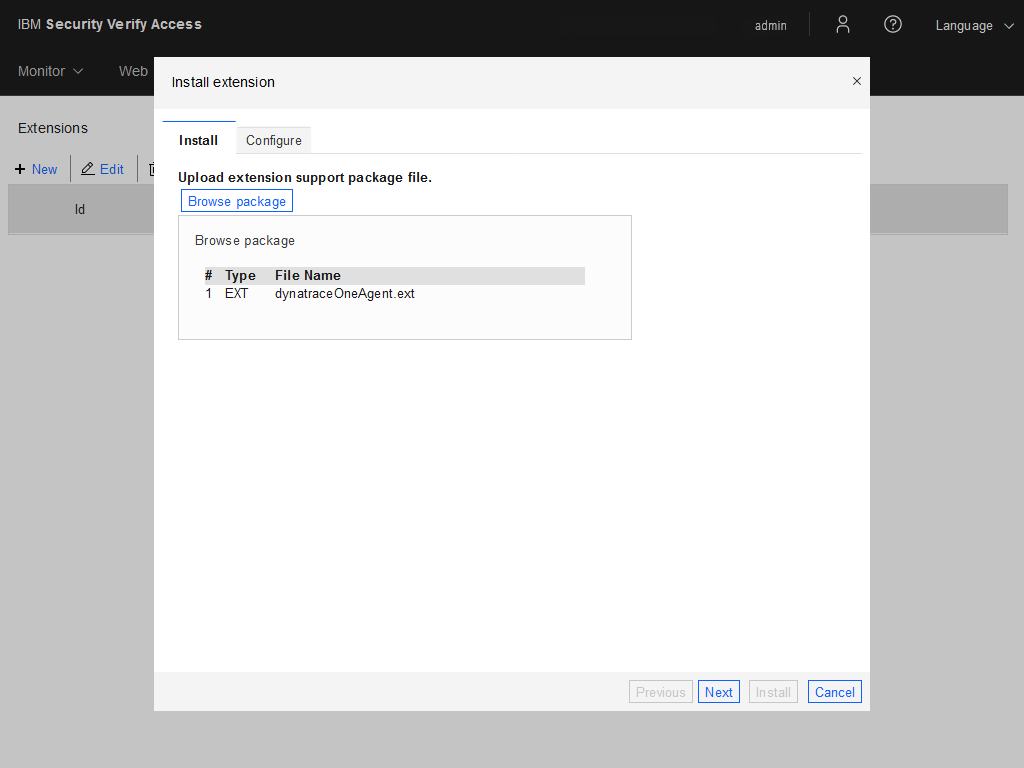Image resolution: width=1024 pixels, height=768 pixels.
Task: Click the Edit extension link
Action: pyautogui.click(x=112, y=169)
